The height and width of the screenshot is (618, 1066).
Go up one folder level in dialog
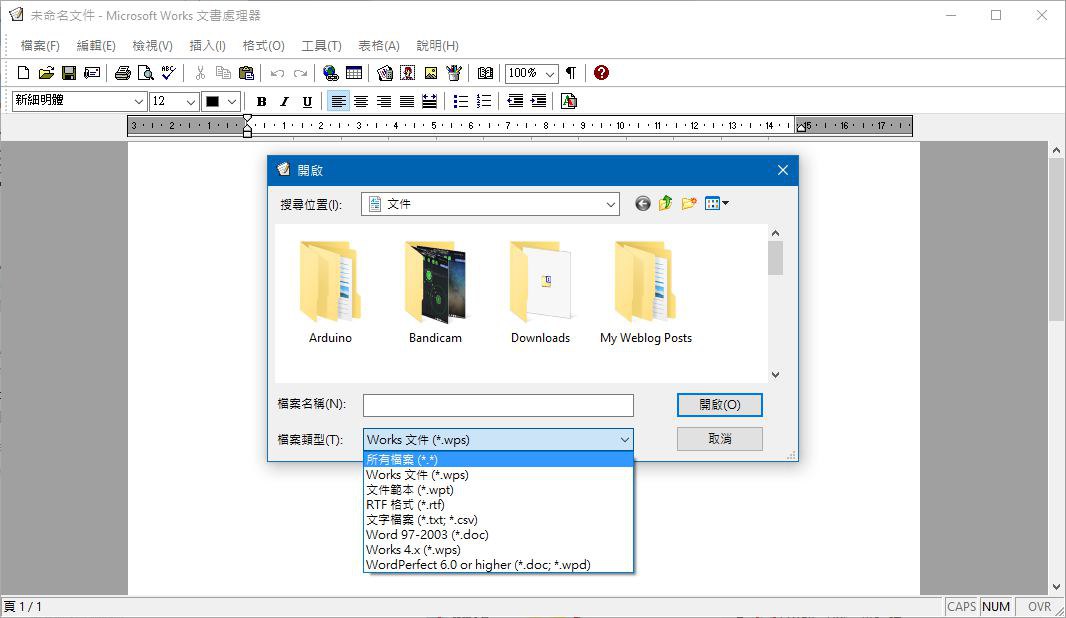click(666, 203)
